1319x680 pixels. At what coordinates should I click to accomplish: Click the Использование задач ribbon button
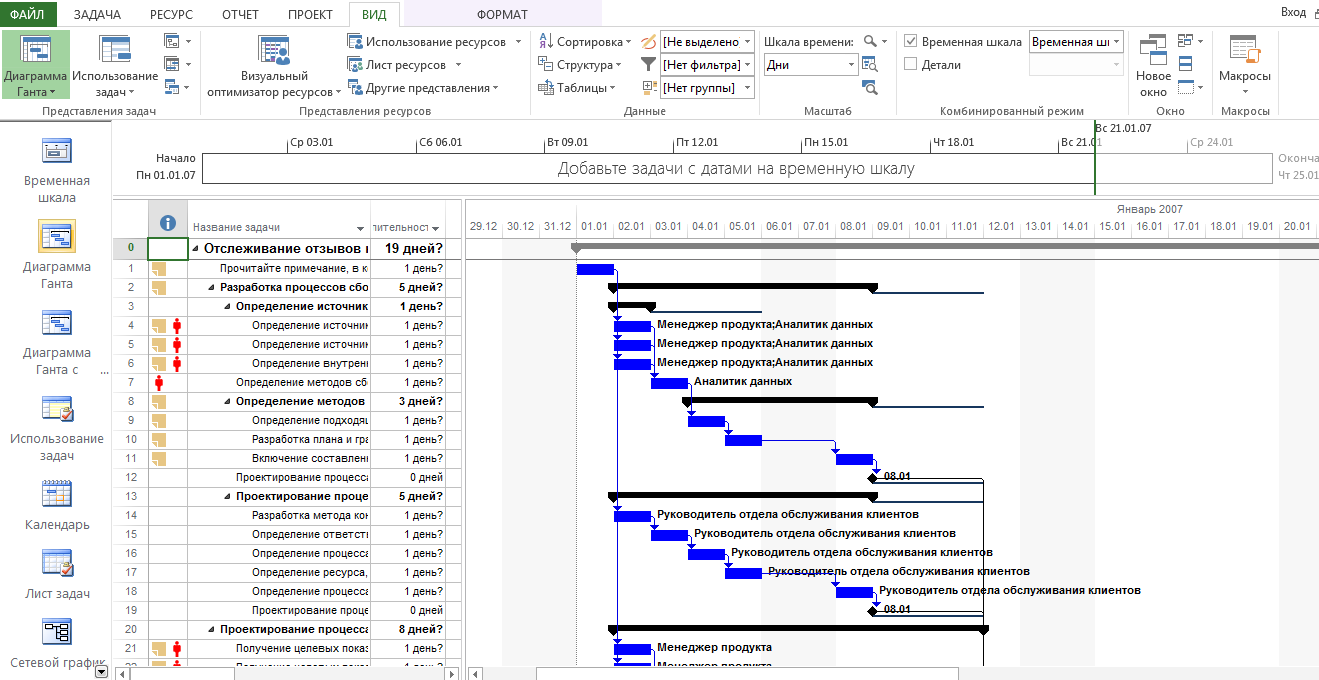click(115, 65)
